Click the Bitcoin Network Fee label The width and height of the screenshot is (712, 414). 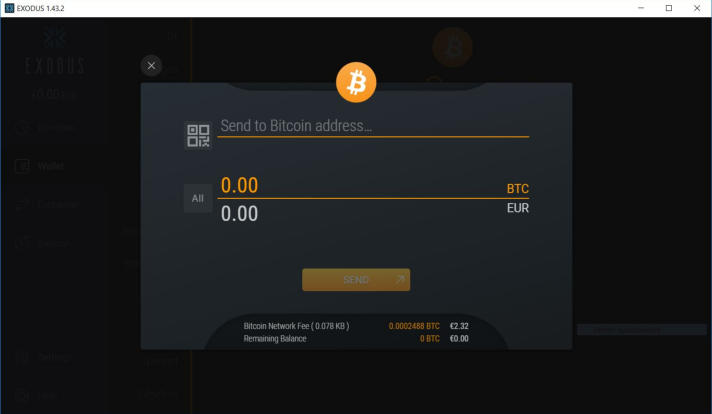(296, 326)
